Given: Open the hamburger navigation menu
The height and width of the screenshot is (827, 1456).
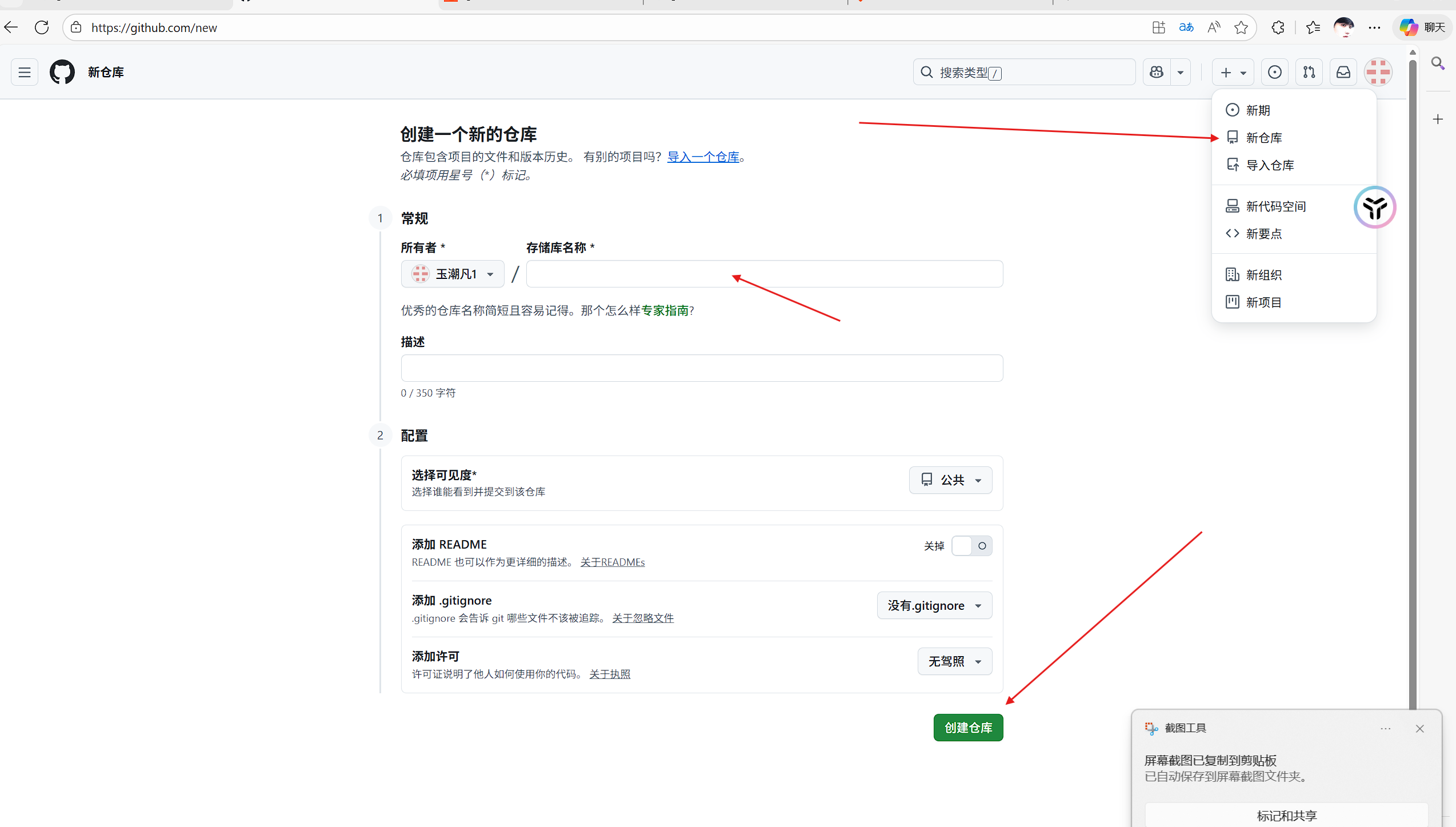Looking at the screenshot, I should pos(25,73).
